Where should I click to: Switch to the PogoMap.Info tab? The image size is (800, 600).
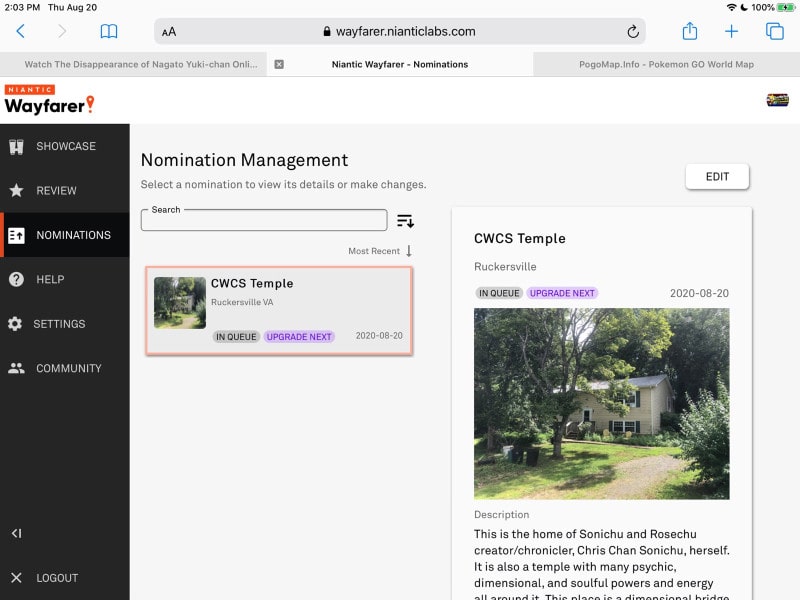(x=666, y=64)
